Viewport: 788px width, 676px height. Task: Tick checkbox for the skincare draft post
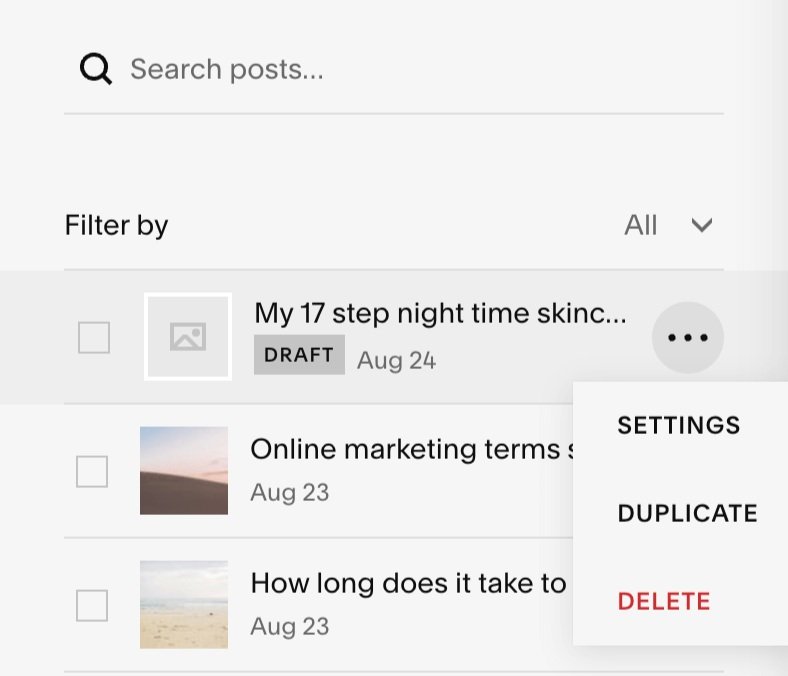(x=94, y=337)
